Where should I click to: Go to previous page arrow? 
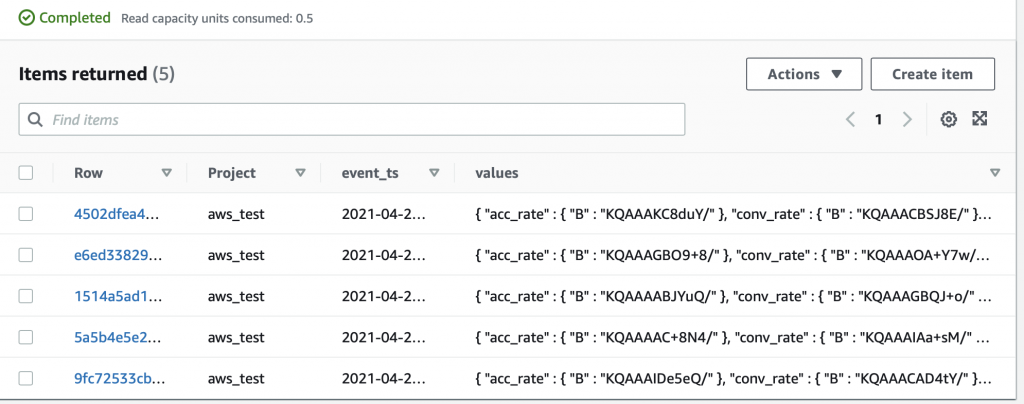[850, 119]
